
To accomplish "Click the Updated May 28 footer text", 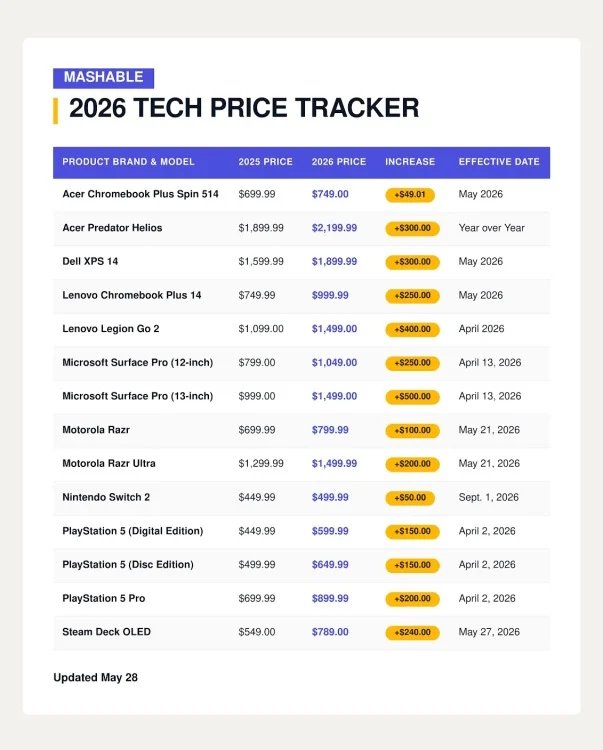I will tap(95, 677).
